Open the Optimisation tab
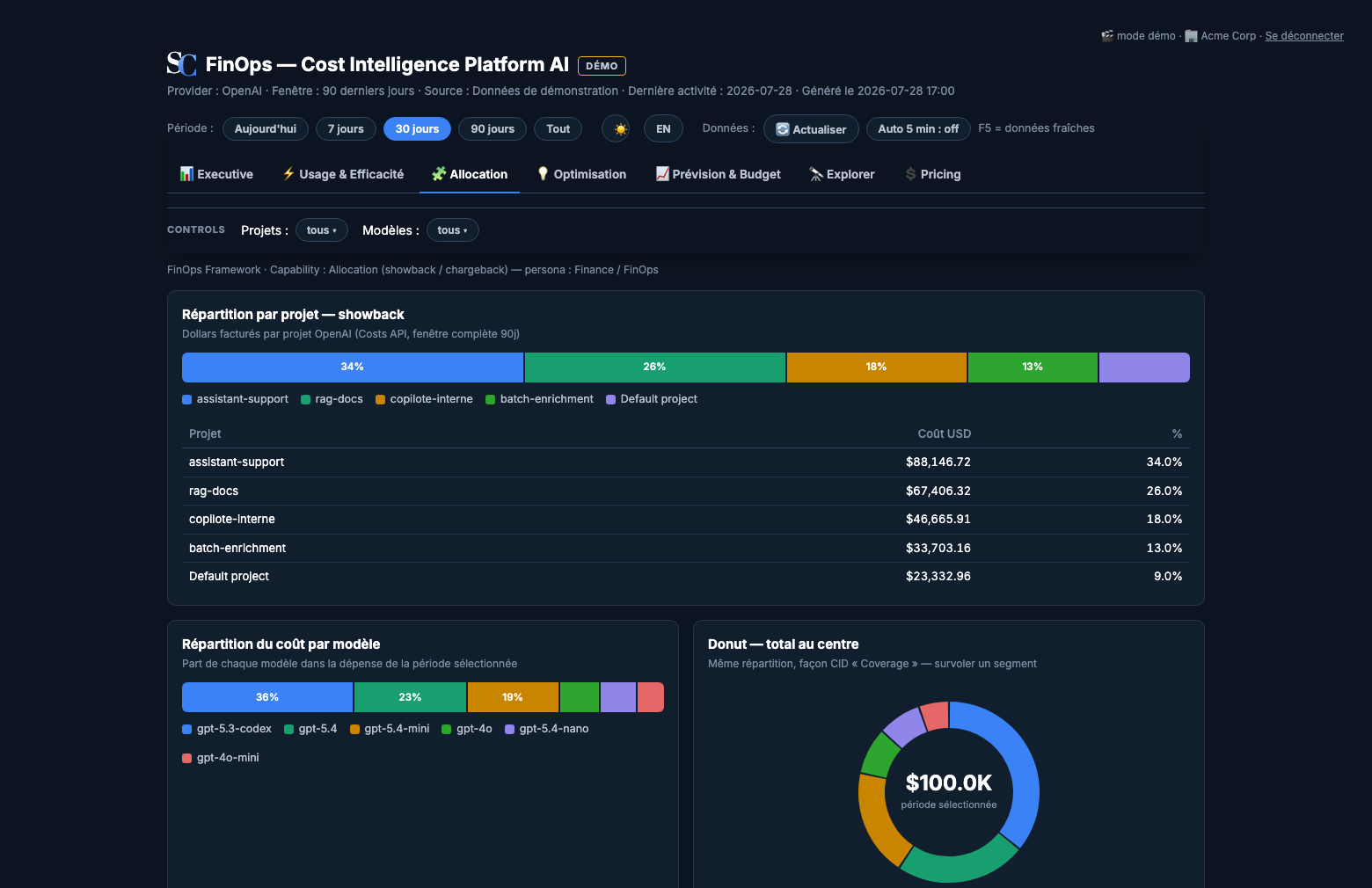 (581, 174)
